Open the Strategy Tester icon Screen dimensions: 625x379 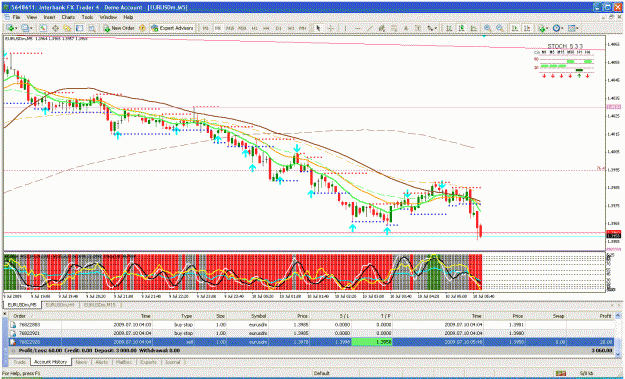(x=92, y=28)
